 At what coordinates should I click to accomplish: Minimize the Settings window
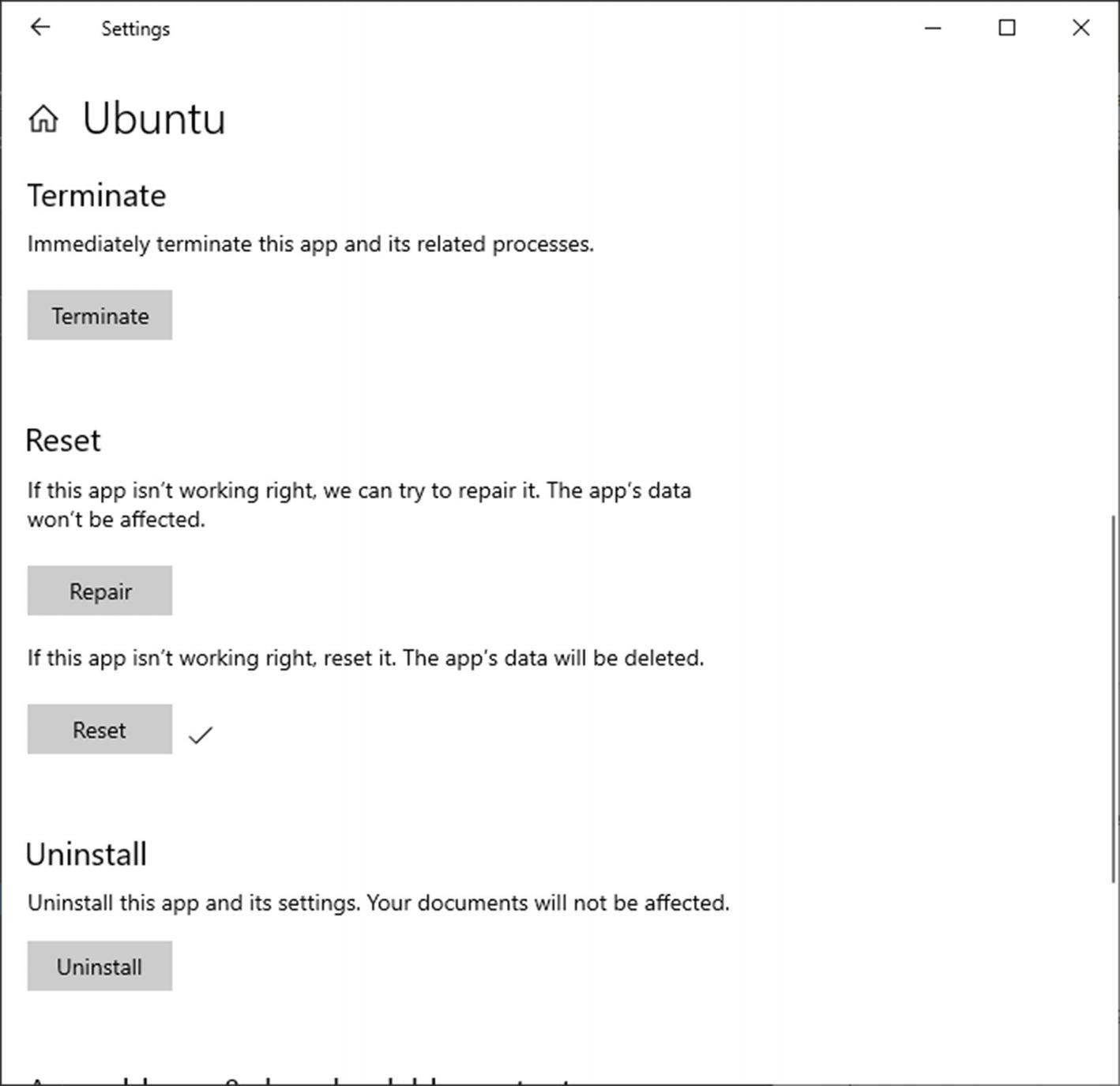click(x=933, y=28)
